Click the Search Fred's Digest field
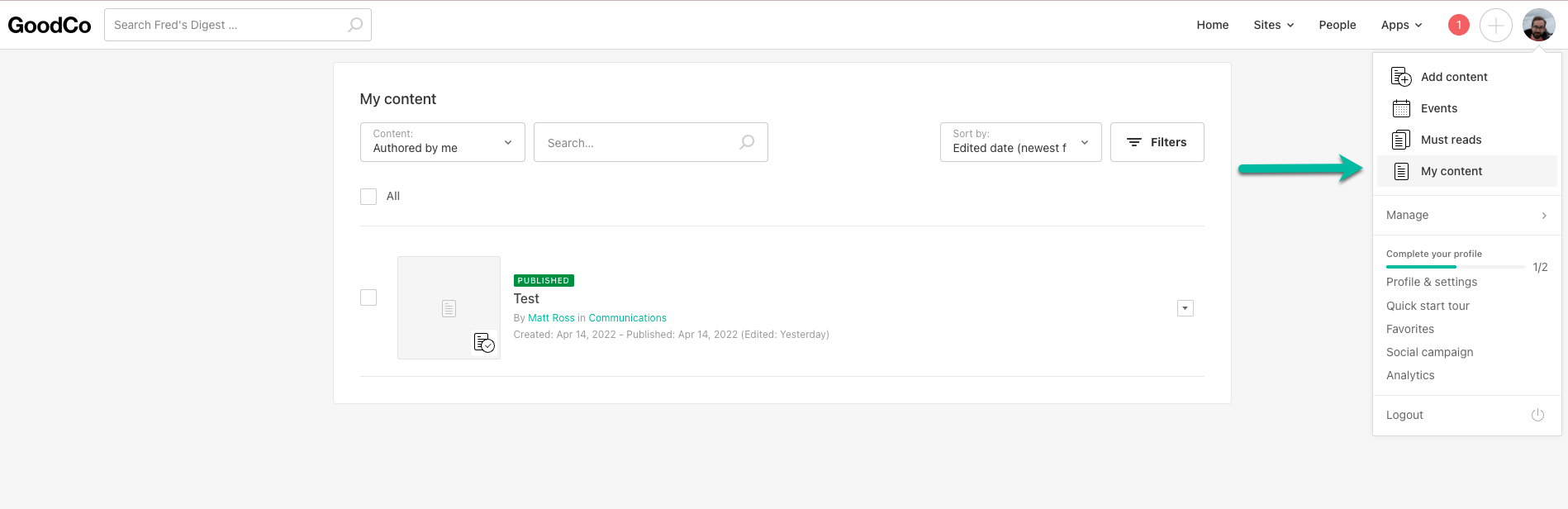The height and width of the screenshot is (509, 1568). [x=237, y=25]
